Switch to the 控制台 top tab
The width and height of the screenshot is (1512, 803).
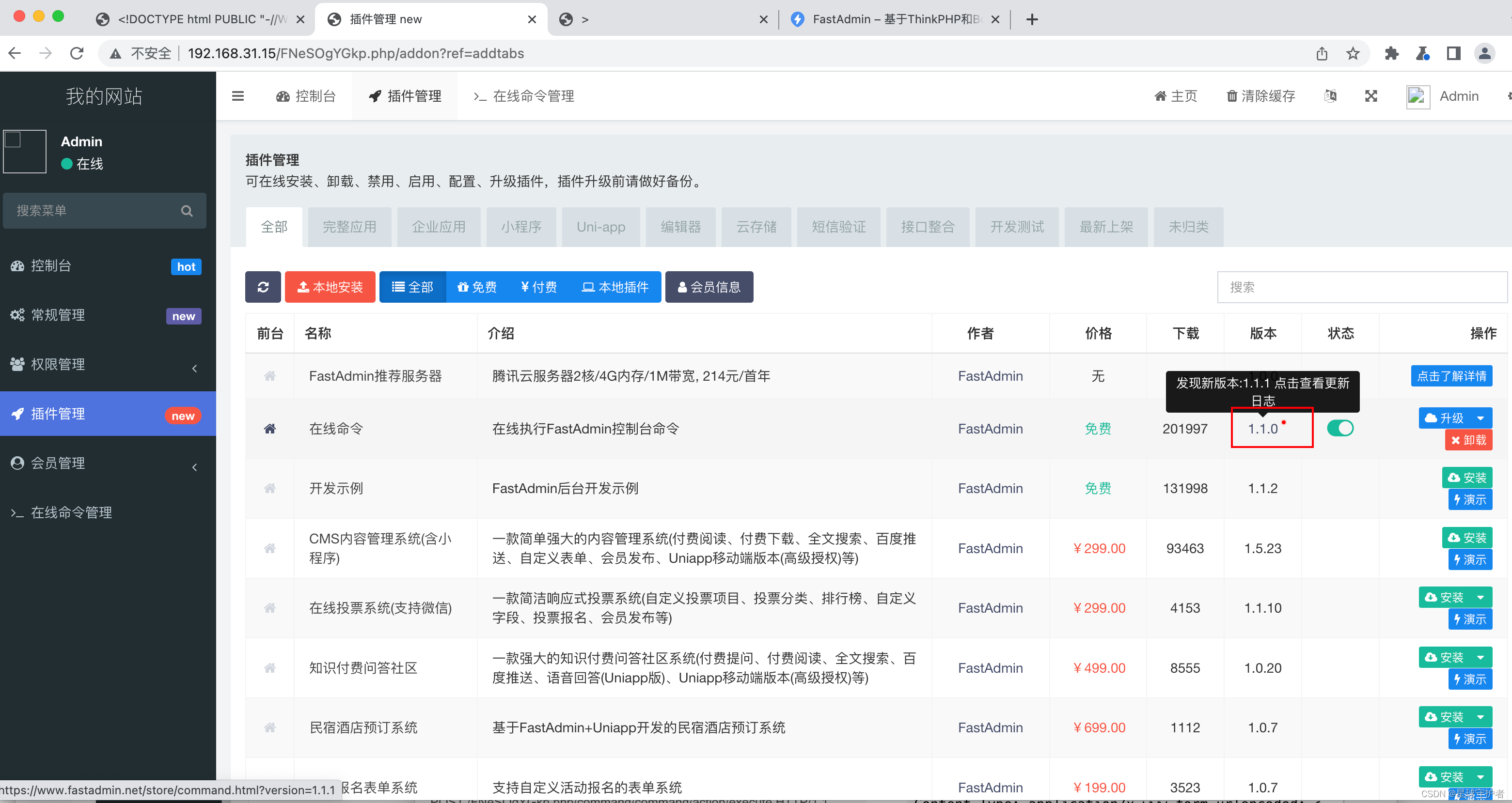pyautogui.click(x=306, y=96)
